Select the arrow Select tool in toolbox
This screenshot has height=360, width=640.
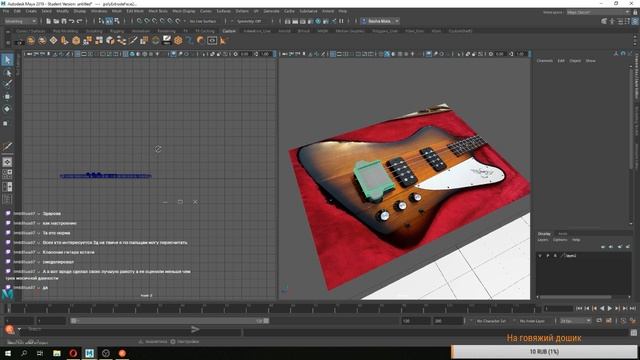[x=7, y=60]
